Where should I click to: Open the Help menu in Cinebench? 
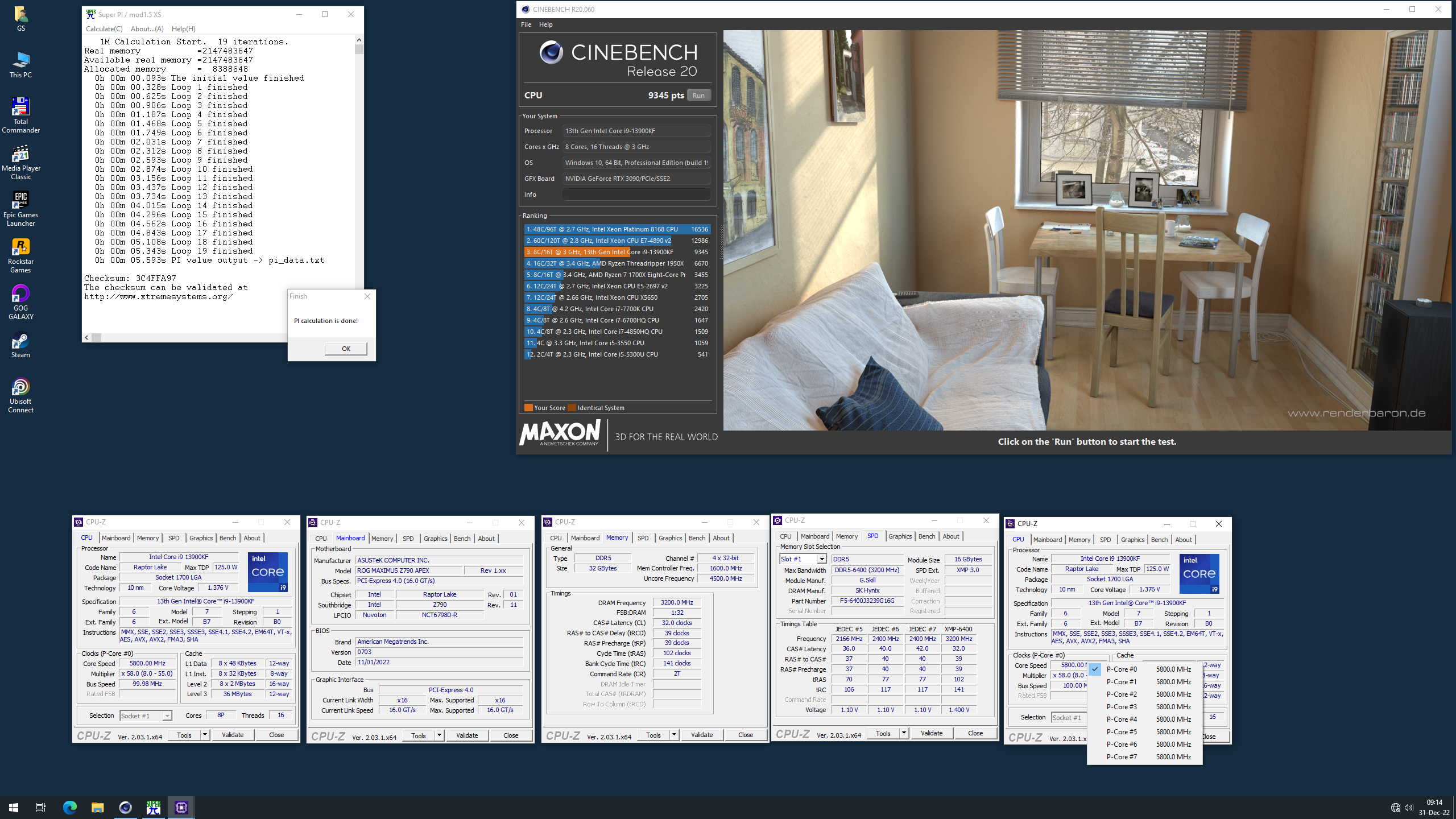[x=546, y=24]
